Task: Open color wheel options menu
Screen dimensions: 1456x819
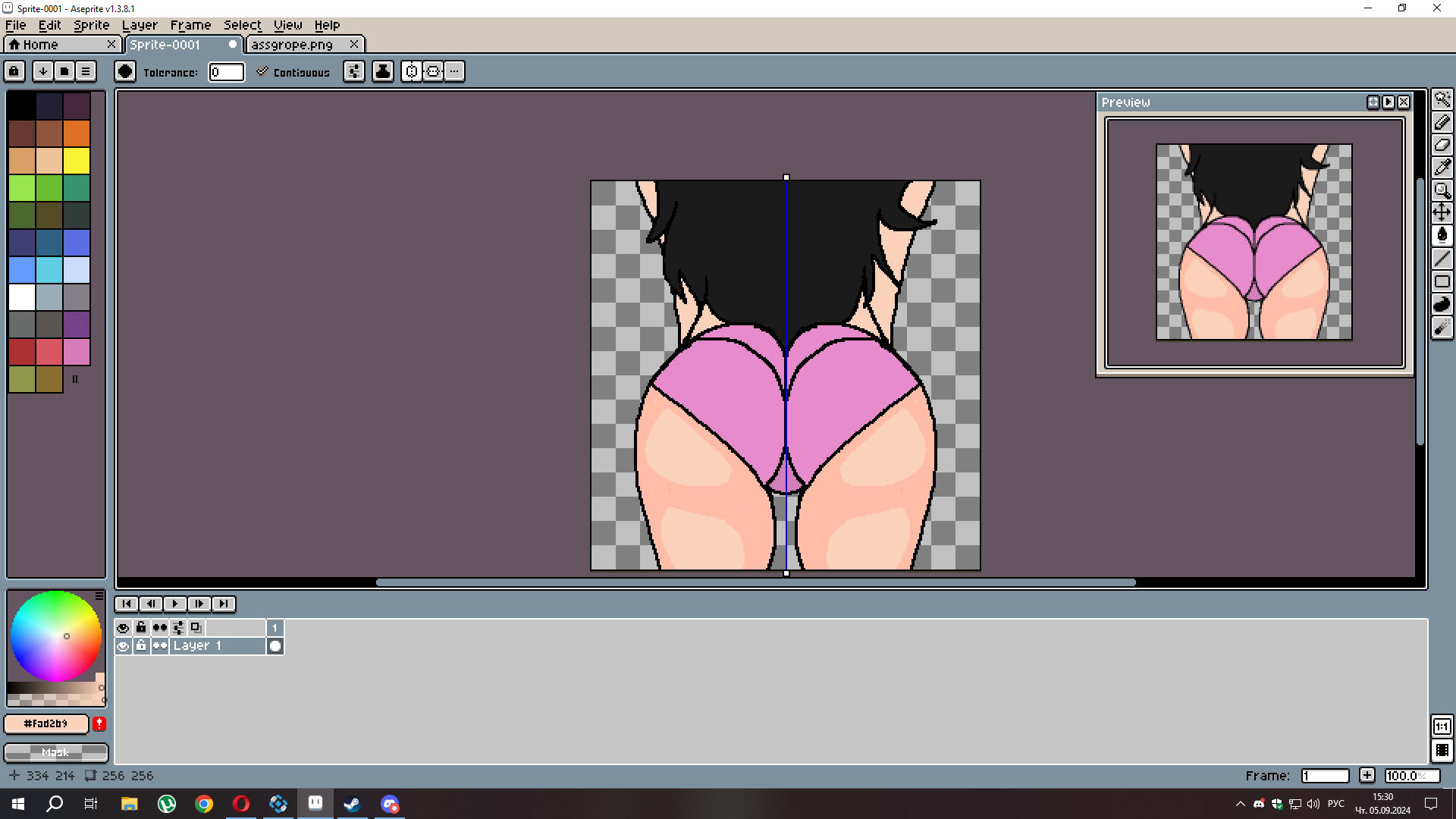Action: pos(99,596)
